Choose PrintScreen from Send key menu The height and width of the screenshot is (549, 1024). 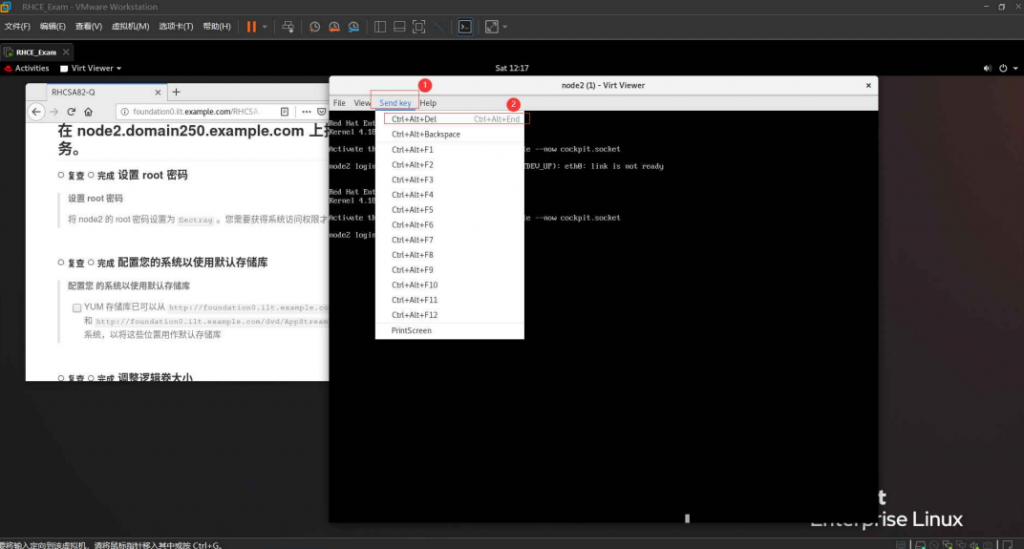pos(449,330)
